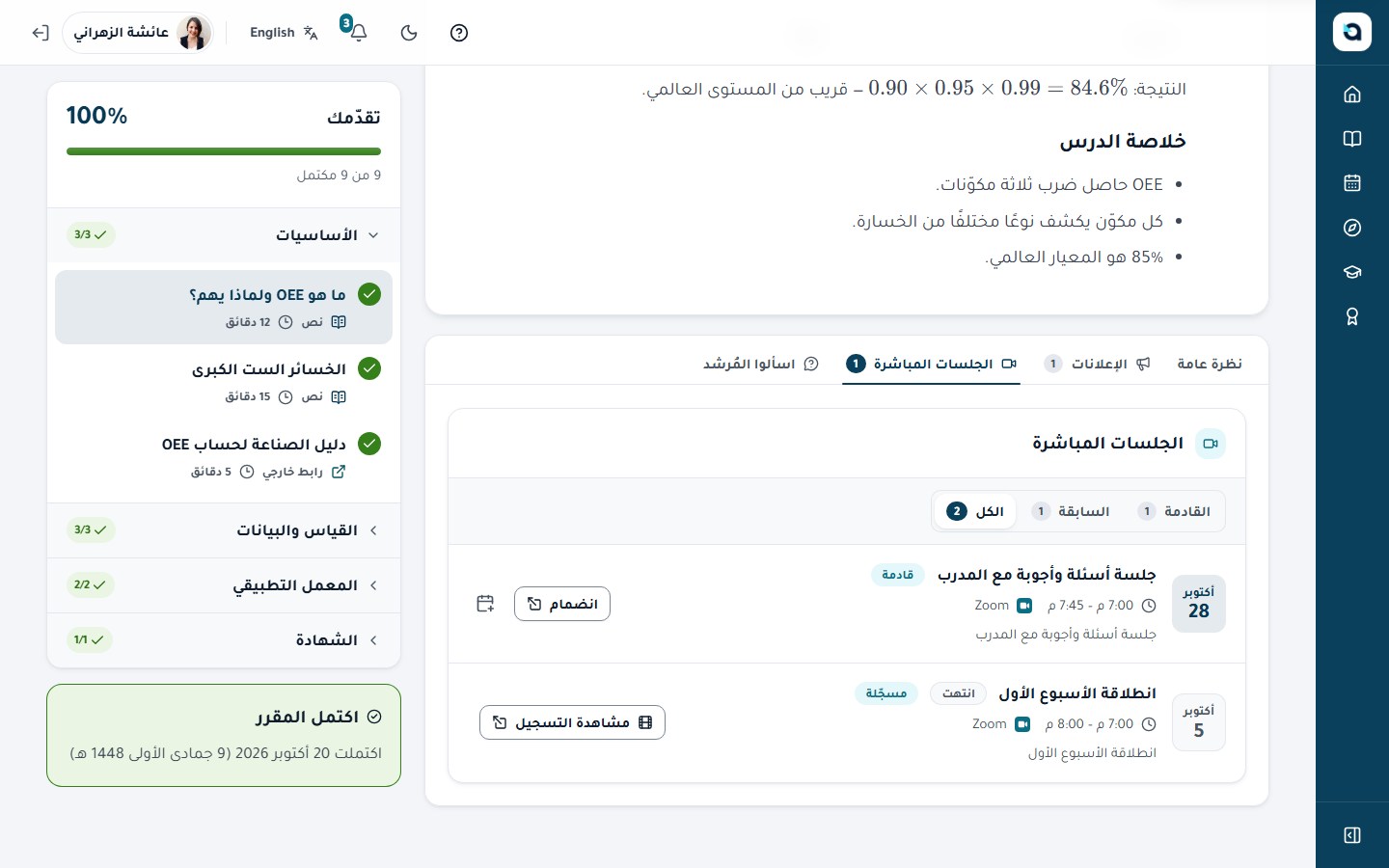Click the app logo at top of sidebar

(x=1352, y=32)
